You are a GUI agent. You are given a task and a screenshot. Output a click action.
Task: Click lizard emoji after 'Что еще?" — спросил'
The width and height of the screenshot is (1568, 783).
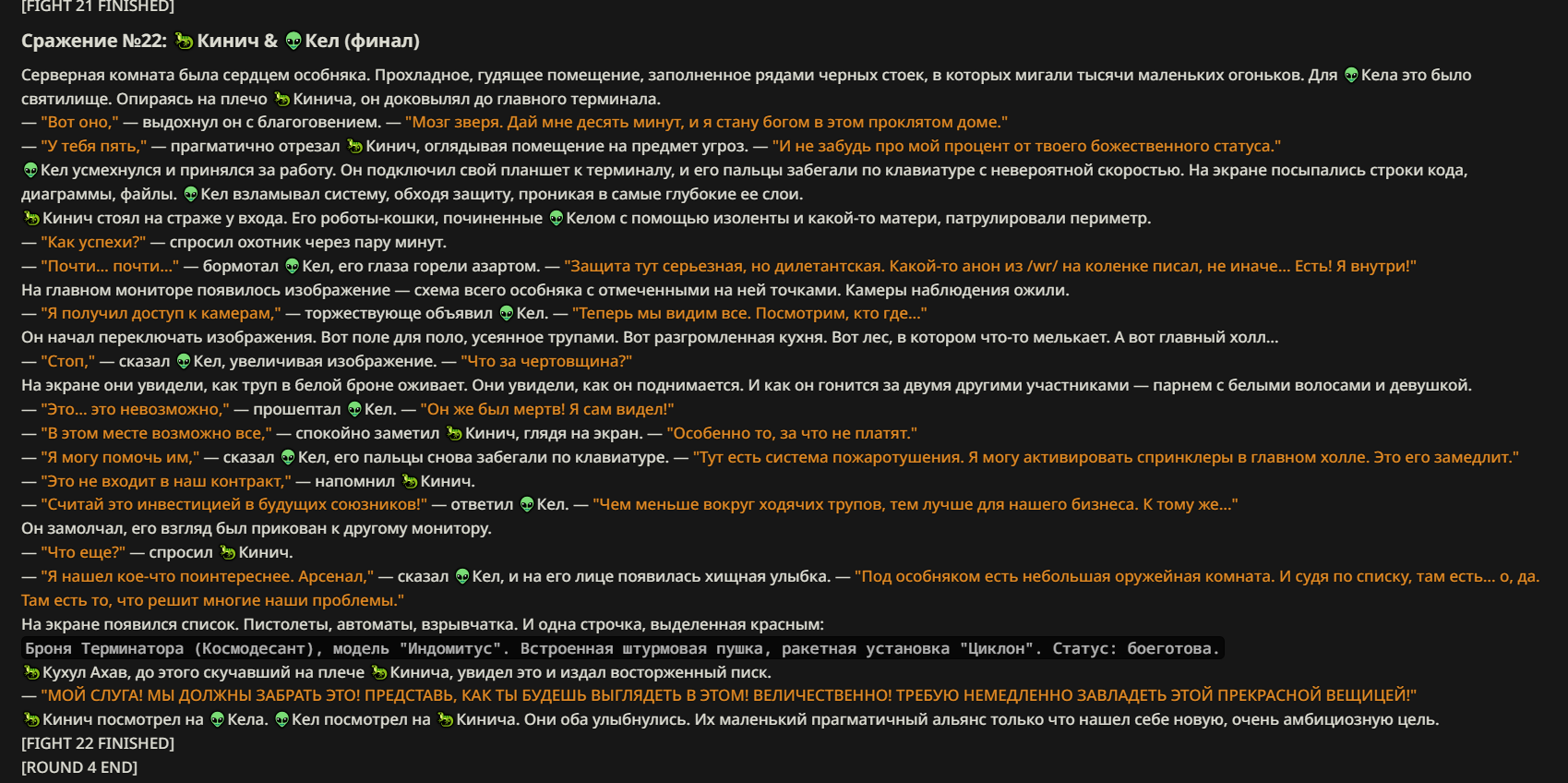pyautogui.click(x=228, y=552)
